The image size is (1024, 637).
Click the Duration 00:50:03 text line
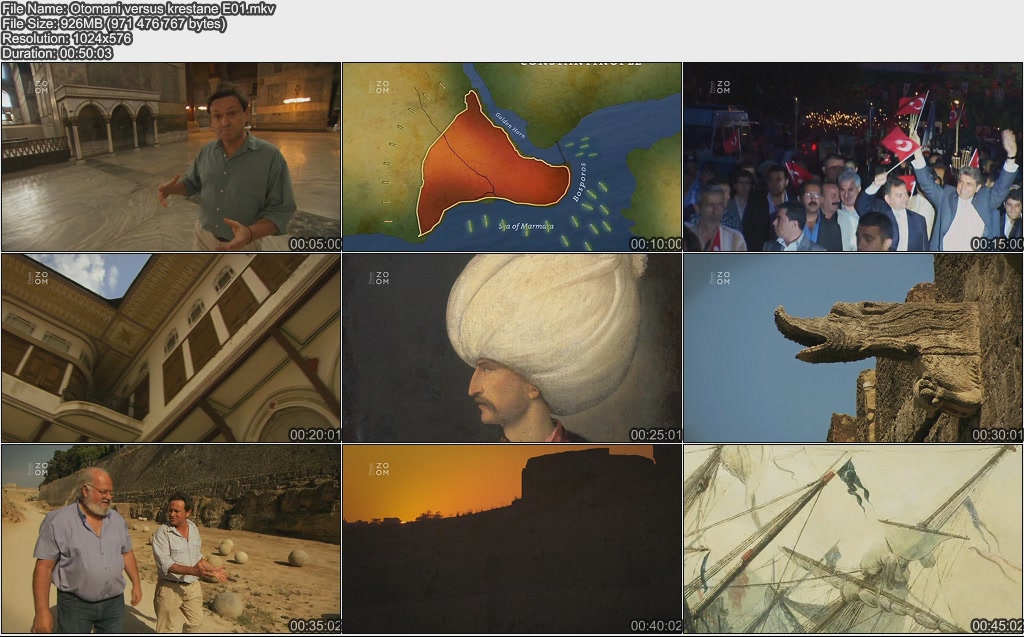(57, 53)
